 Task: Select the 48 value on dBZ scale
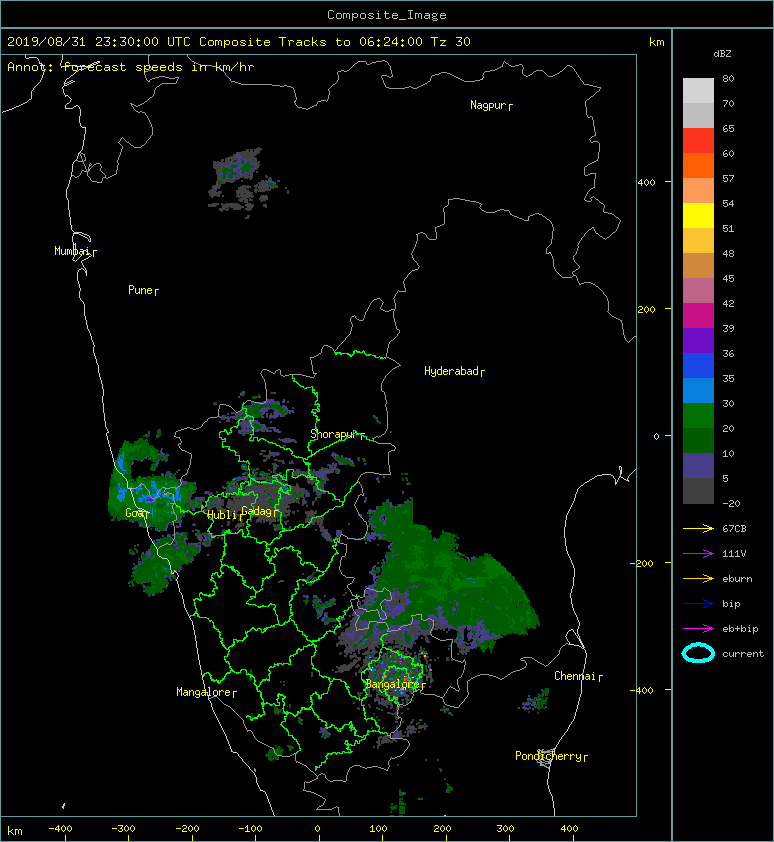[728, 253]
